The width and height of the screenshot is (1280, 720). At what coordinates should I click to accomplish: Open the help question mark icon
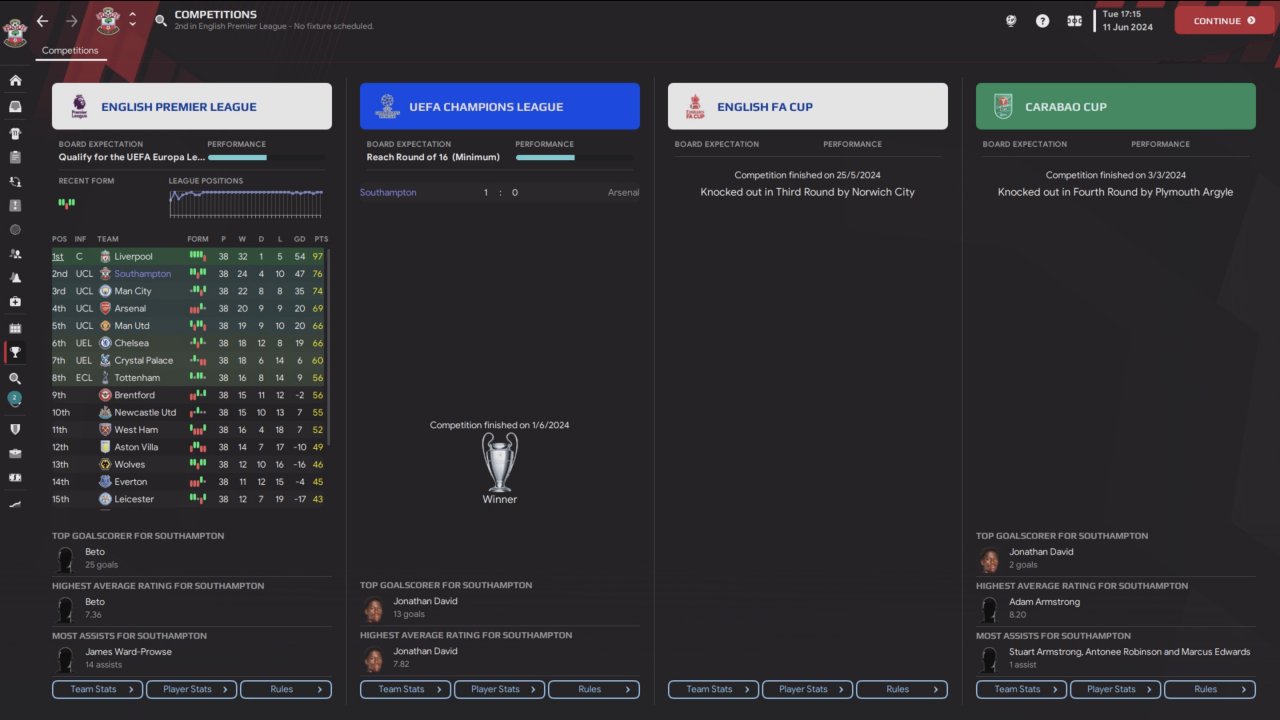click(x=1042, y=20)
